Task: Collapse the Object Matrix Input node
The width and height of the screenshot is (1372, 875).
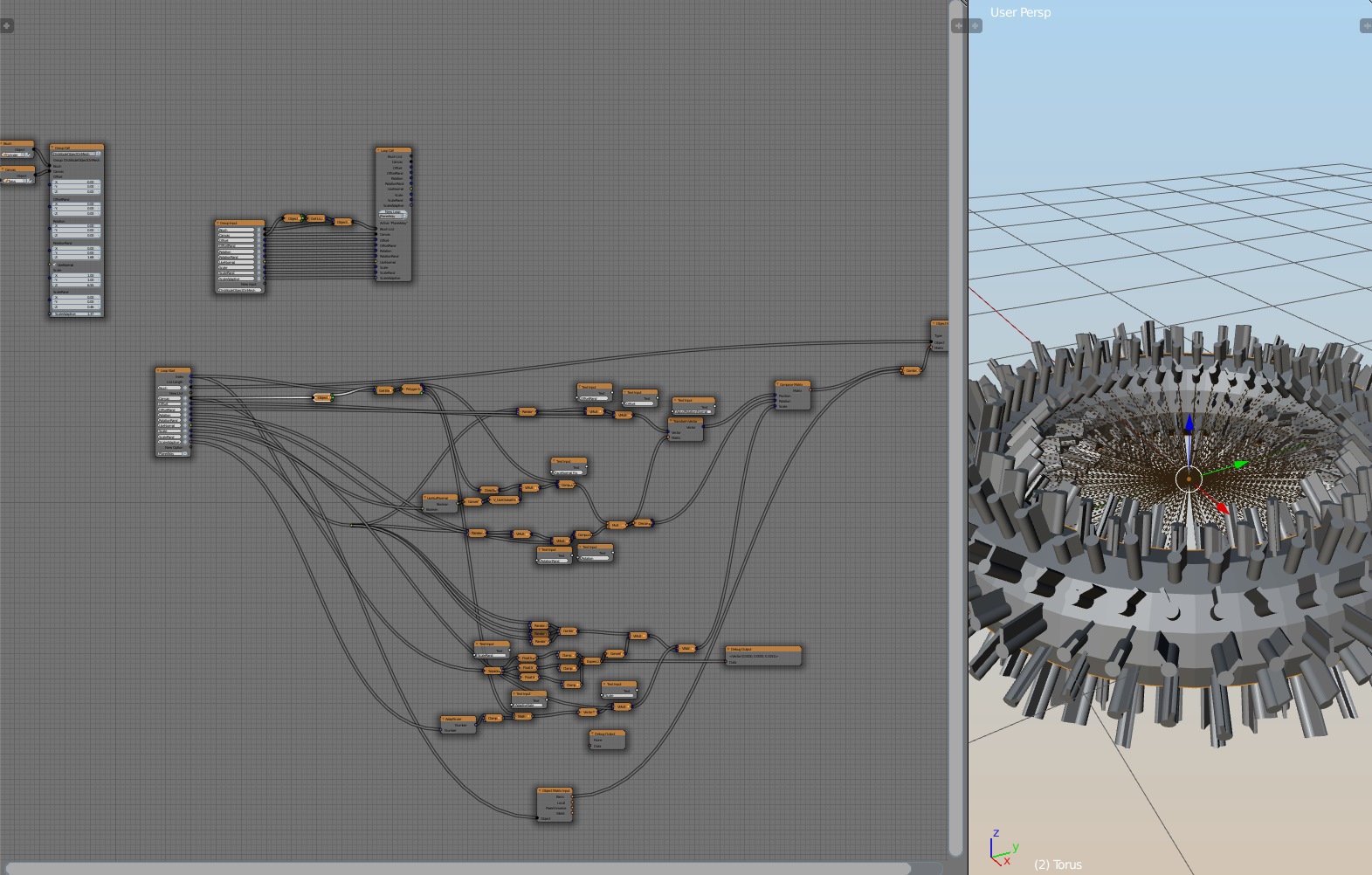Action: (541, 790)
